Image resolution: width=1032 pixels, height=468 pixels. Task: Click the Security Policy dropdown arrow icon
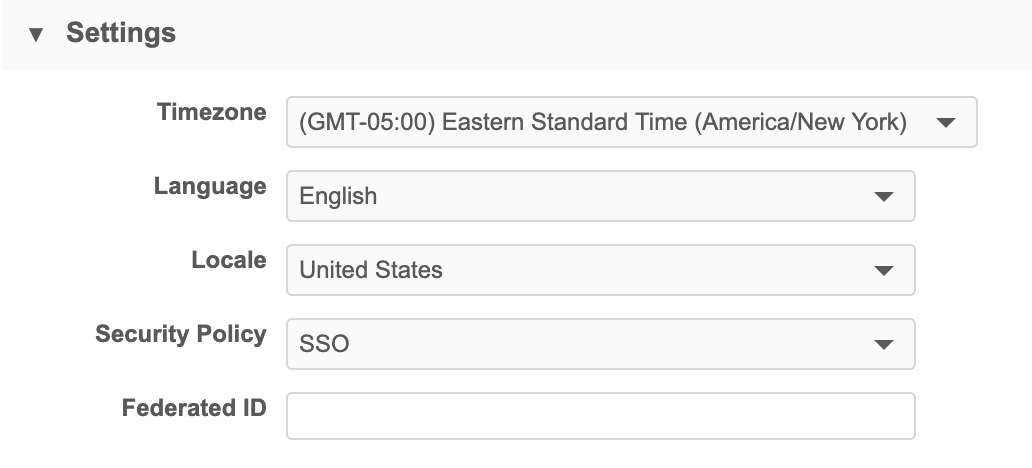[x=883, y=344]
